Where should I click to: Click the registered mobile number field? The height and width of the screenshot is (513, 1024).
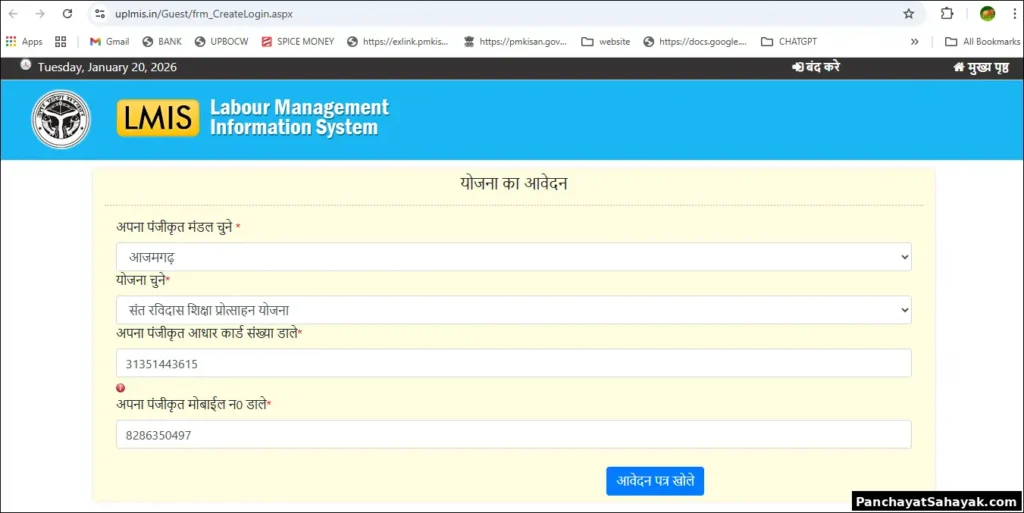coord(513,435)
